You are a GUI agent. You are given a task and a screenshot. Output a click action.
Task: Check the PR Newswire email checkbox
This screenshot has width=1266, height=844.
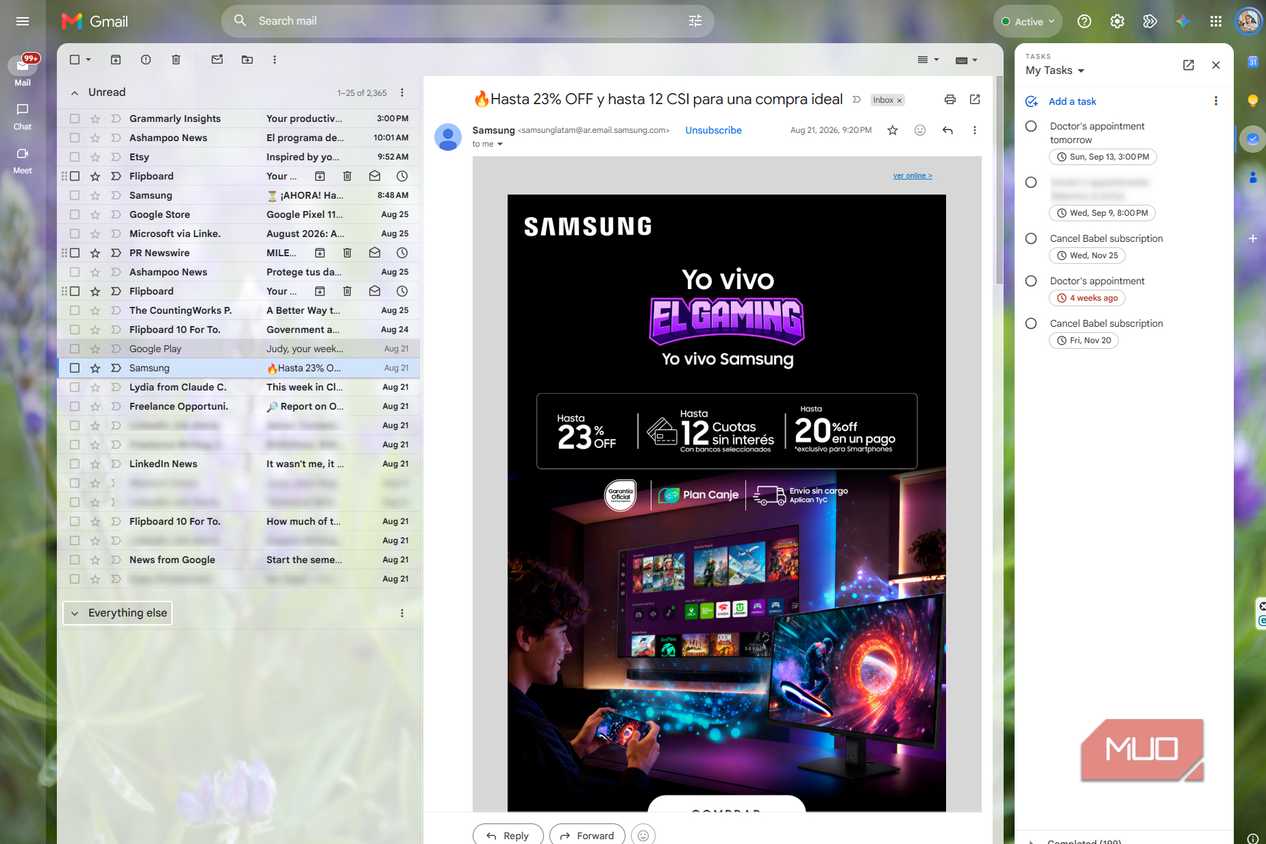(75, 253)
